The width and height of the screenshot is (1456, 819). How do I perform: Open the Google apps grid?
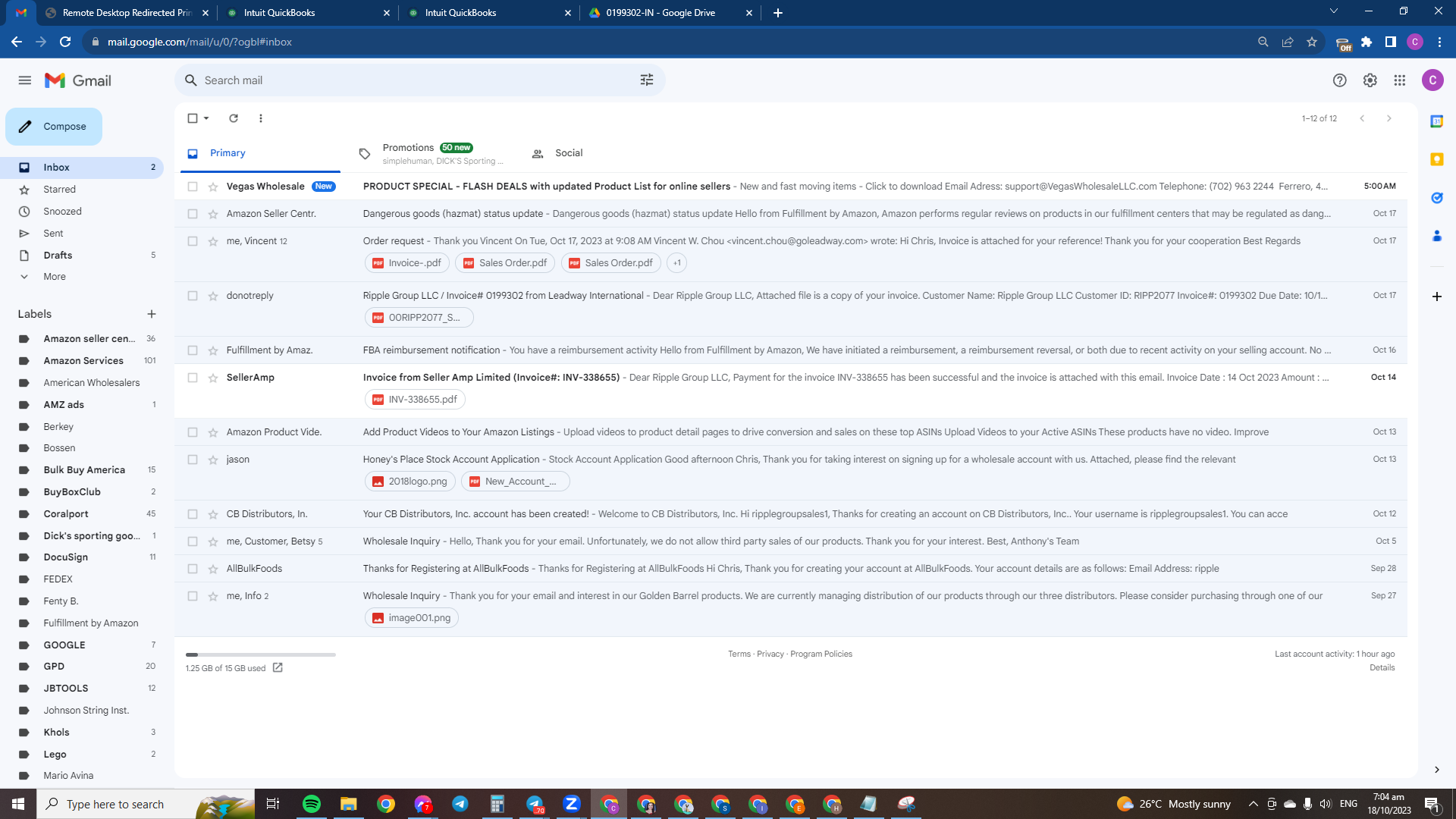pyautogui.click(x=1400, y=80)
